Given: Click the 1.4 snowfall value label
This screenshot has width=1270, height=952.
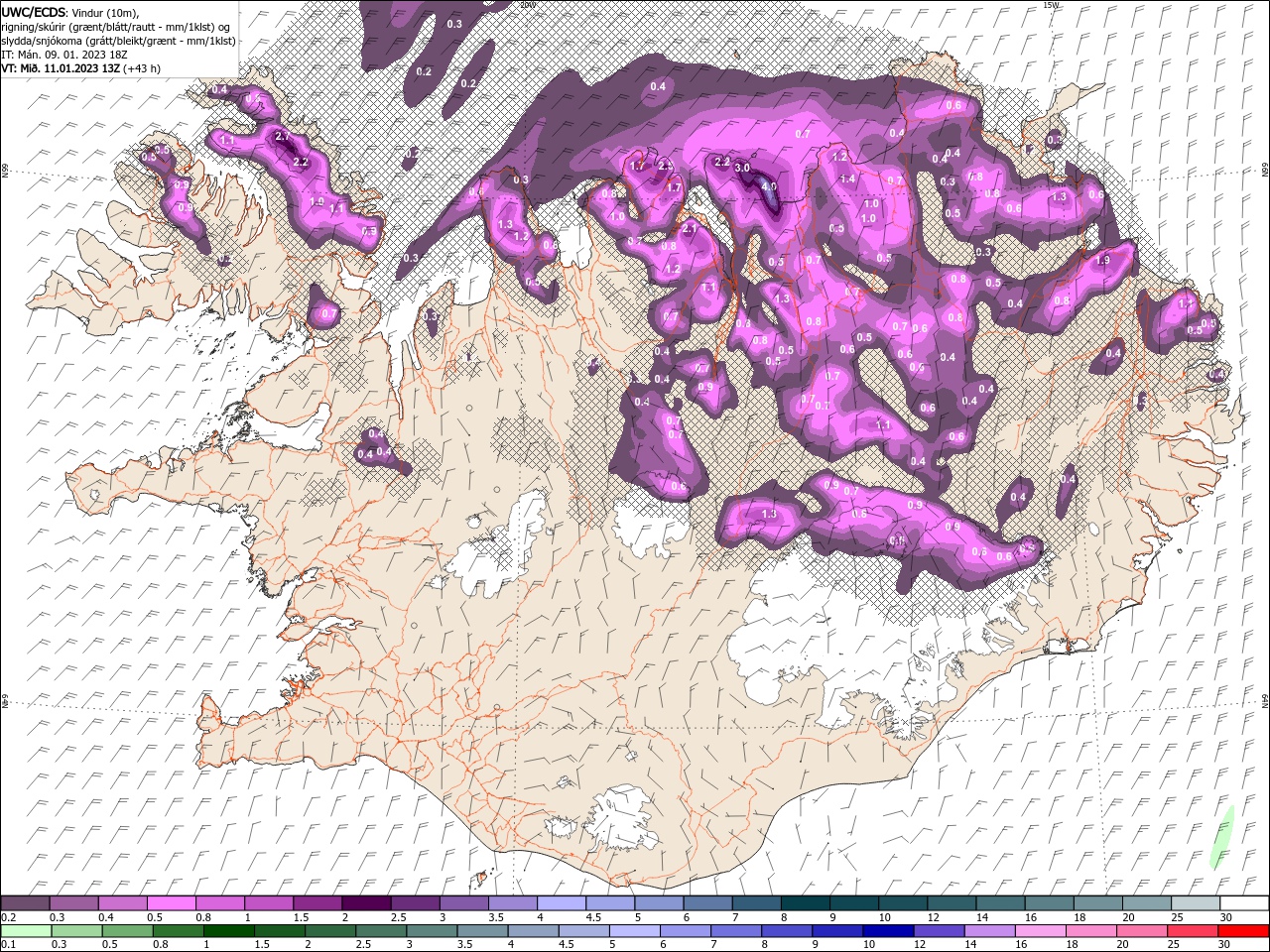Looking at the screenshot, I should click(x=847, y=178).
